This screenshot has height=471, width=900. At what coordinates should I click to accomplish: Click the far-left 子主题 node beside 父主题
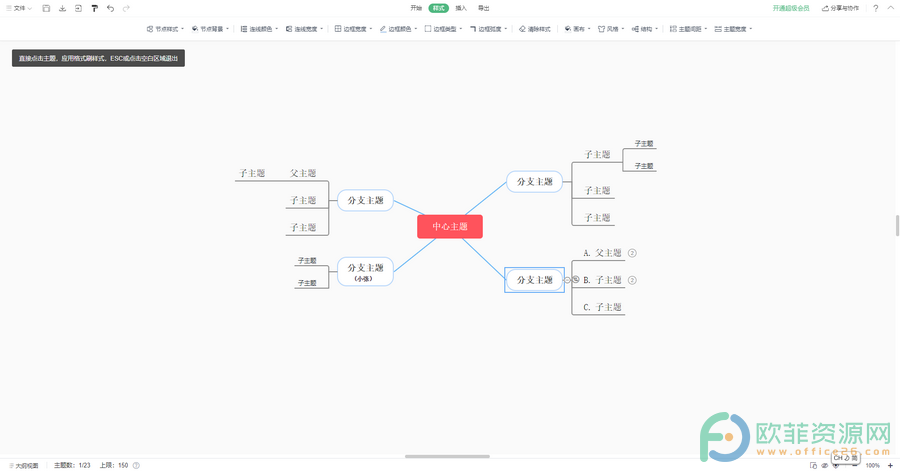[x=252, y=173]
